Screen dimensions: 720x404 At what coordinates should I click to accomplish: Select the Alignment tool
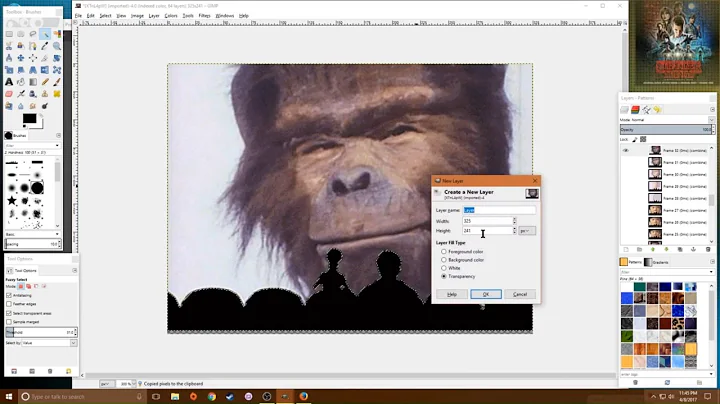[x=33, y=58]
